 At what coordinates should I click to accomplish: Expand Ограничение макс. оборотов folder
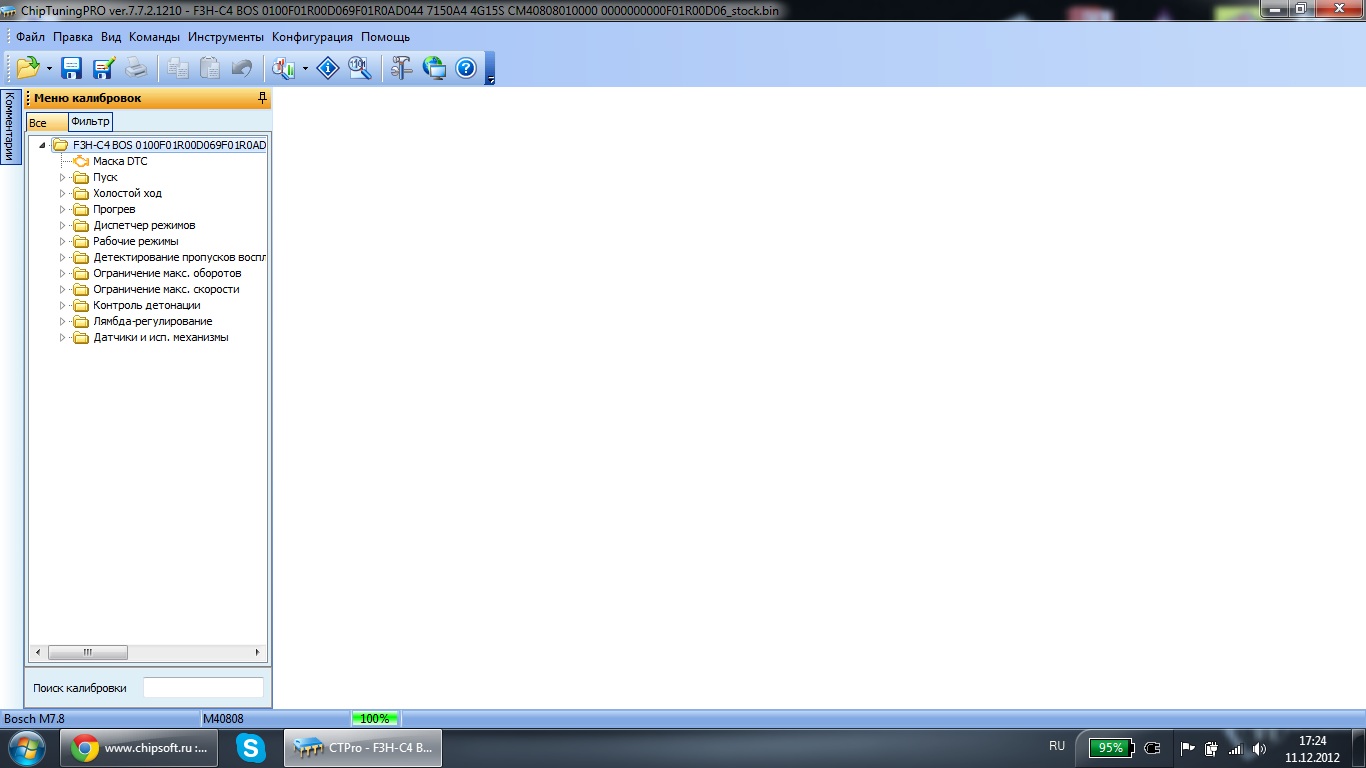(x=62, y=273)
